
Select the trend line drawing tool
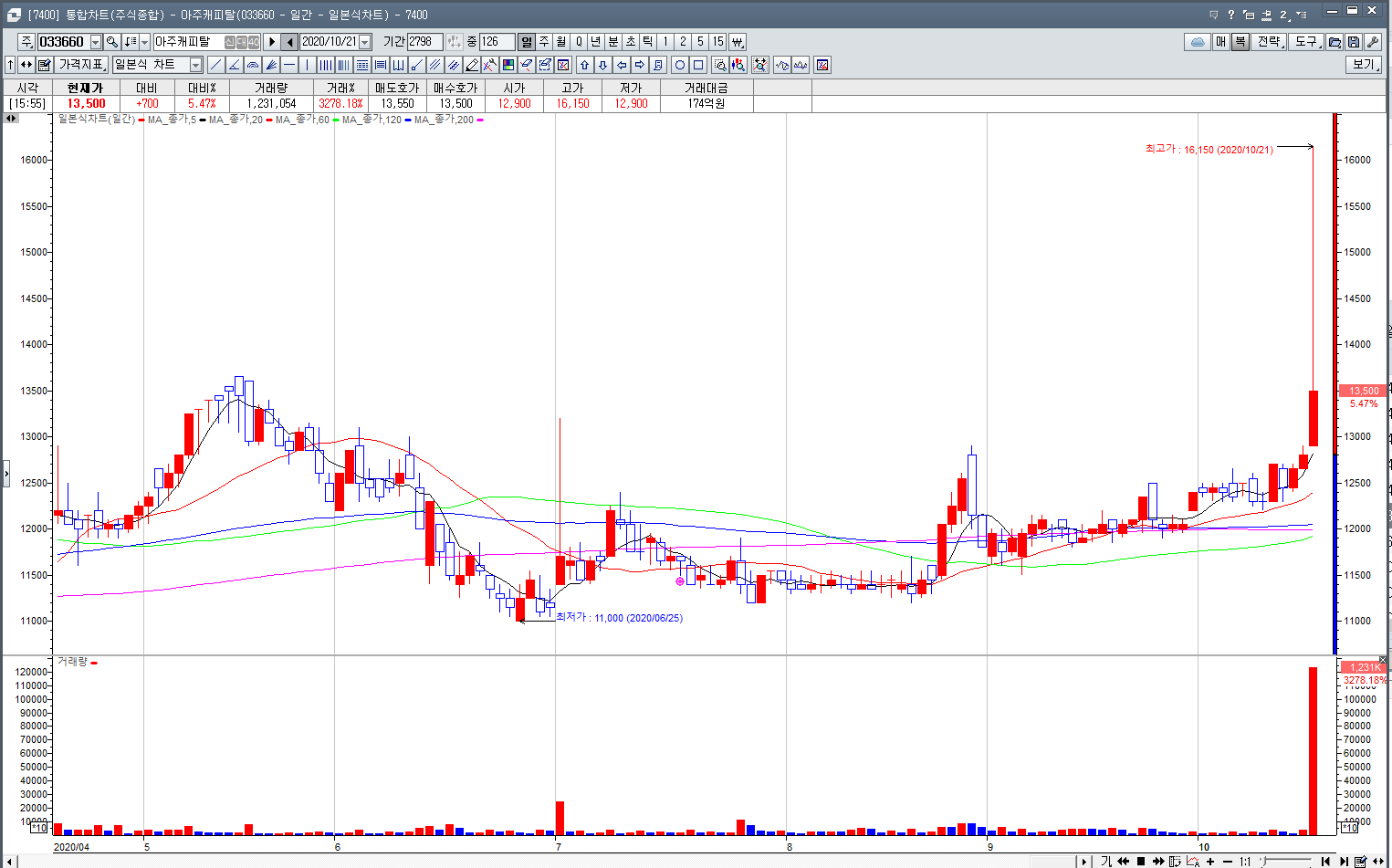pyautogui.click(x=216, y=65)
